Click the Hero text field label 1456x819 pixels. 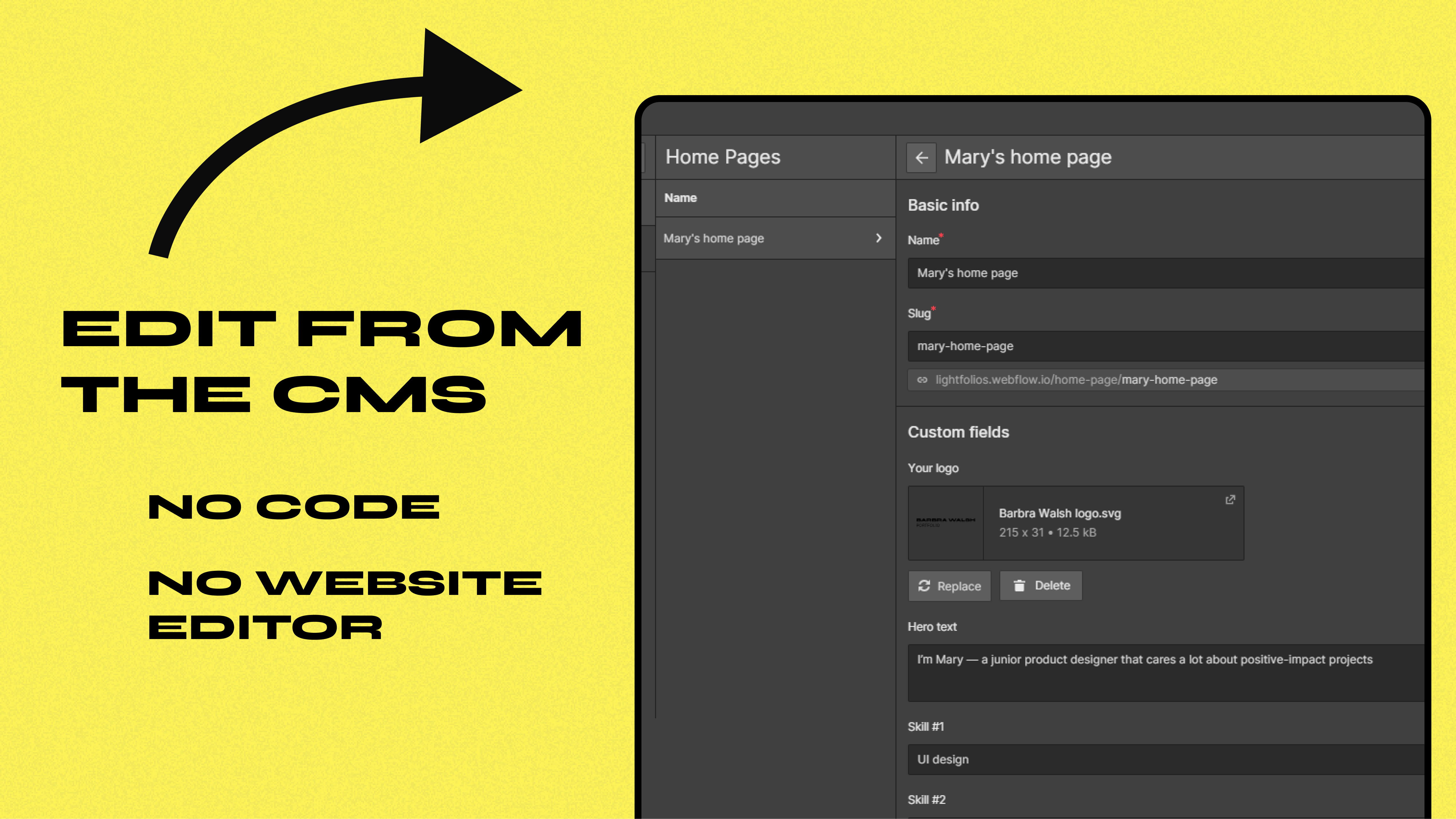click(x=932, y=627)
